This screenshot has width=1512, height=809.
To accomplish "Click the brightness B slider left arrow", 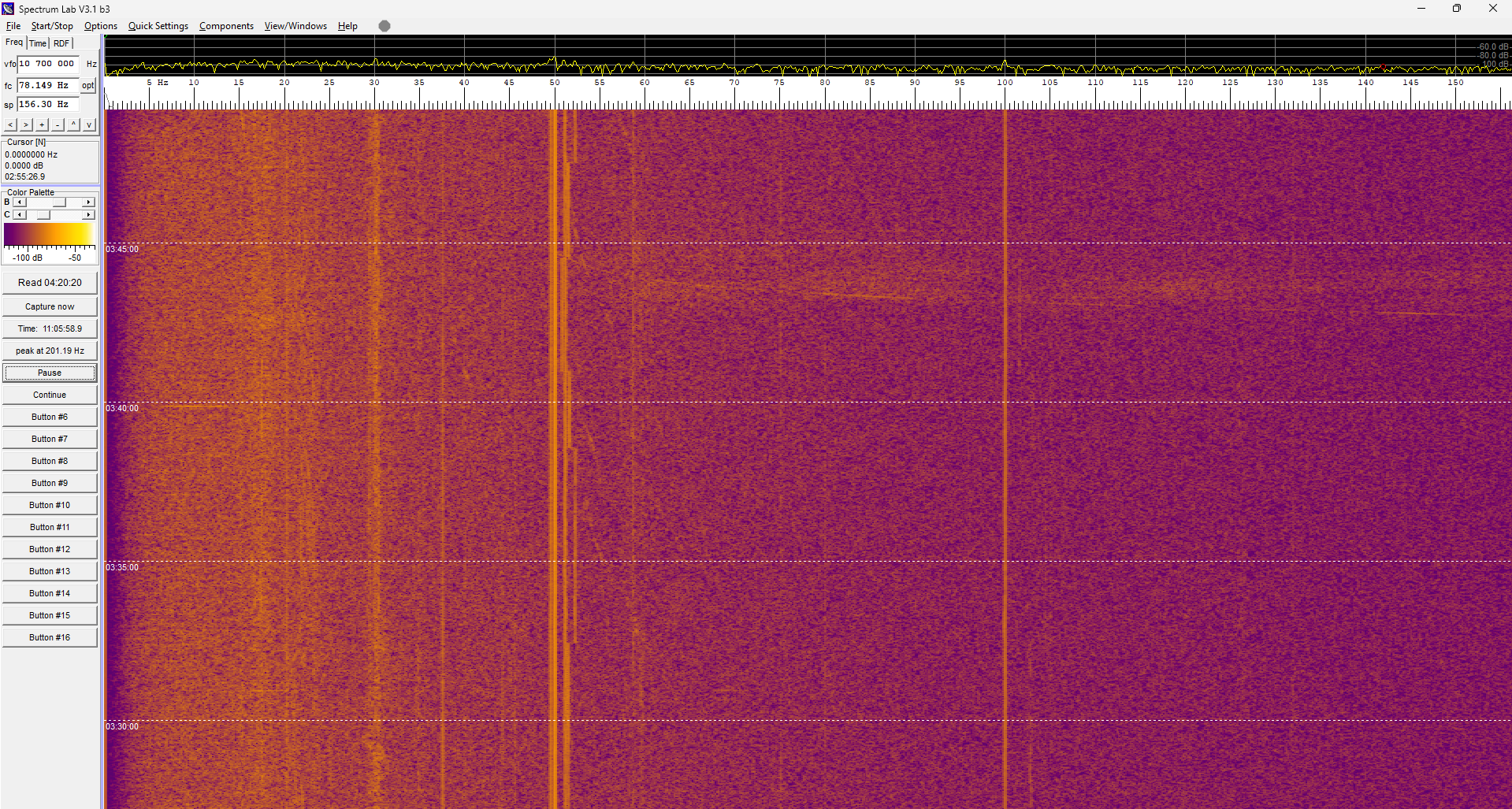I will (x=20, y=202).
